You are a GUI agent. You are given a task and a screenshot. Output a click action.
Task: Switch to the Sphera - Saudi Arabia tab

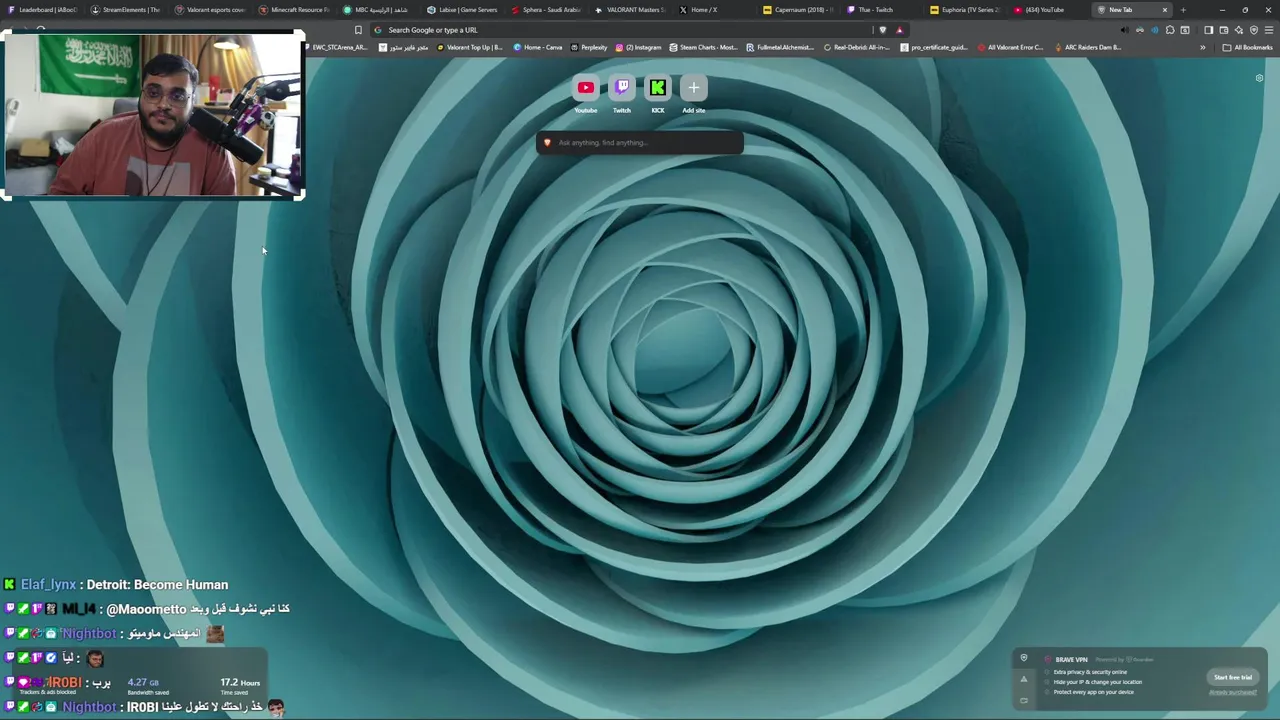(546, 10)
